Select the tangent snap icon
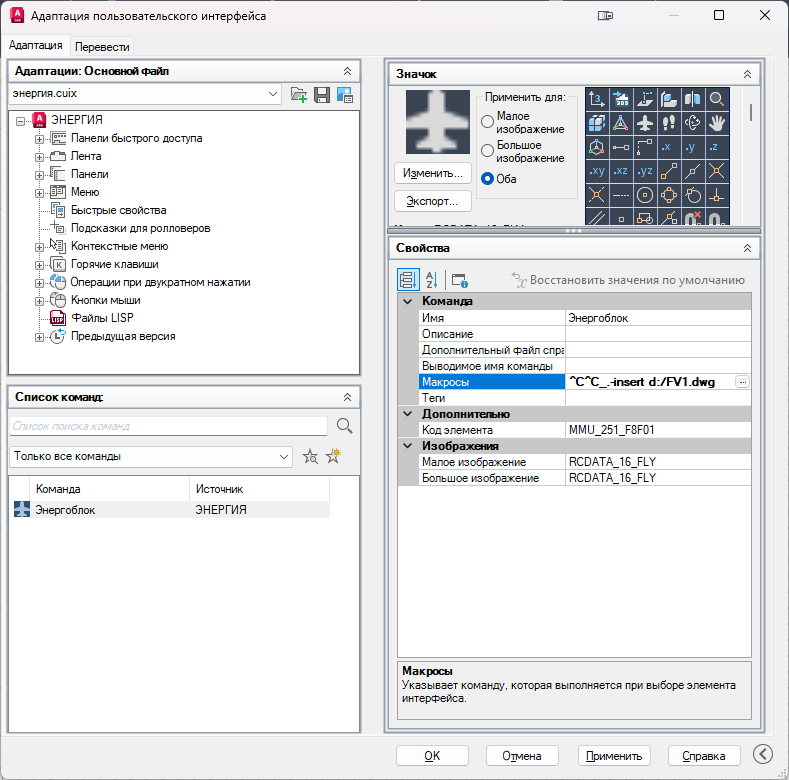The width and height of the screenshot is (789, 780). click(693, 195)
